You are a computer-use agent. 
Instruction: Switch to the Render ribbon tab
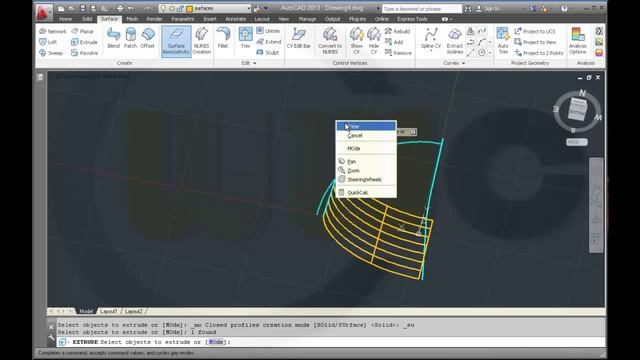click(x=154, y=19)
